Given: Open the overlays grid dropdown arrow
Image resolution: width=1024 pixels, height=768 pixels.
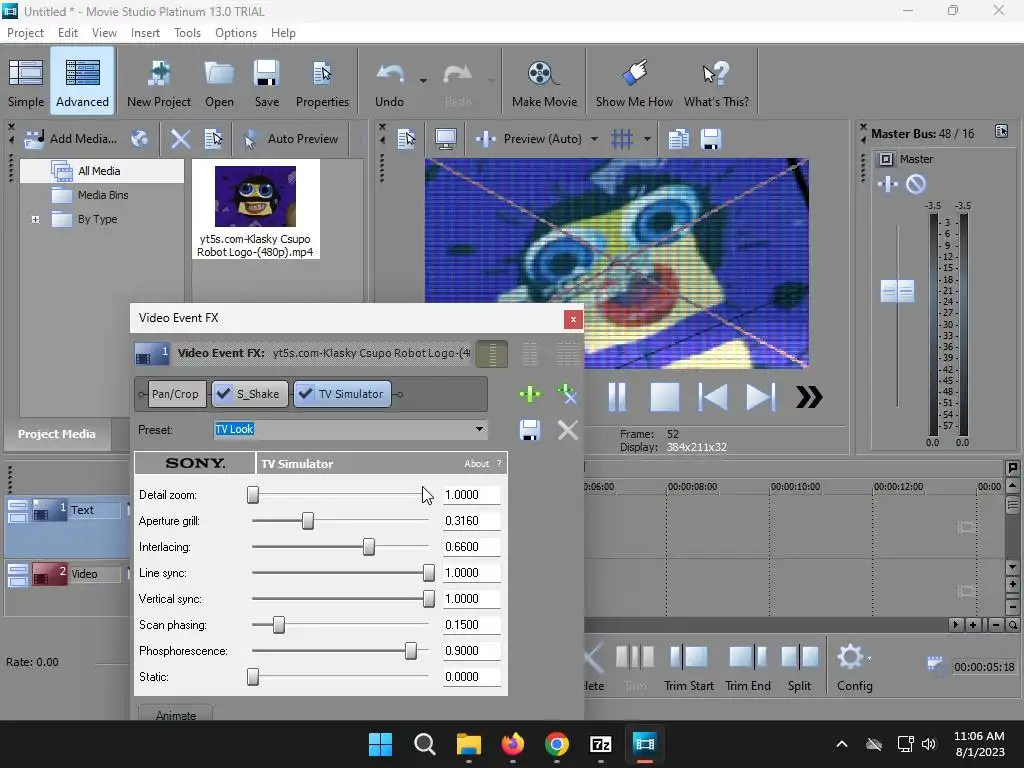Looking at the screenshot, I should [647, 138].
